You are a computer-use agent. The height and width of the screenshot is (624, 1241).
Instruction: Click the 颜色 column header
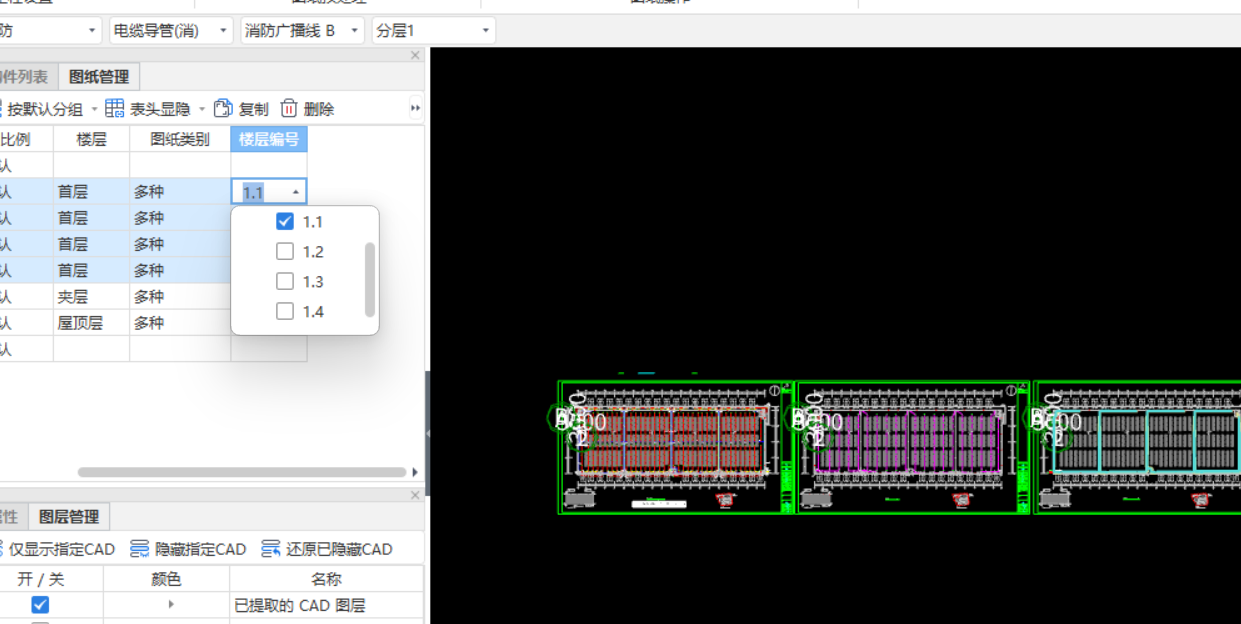click(x=166, y=578)
